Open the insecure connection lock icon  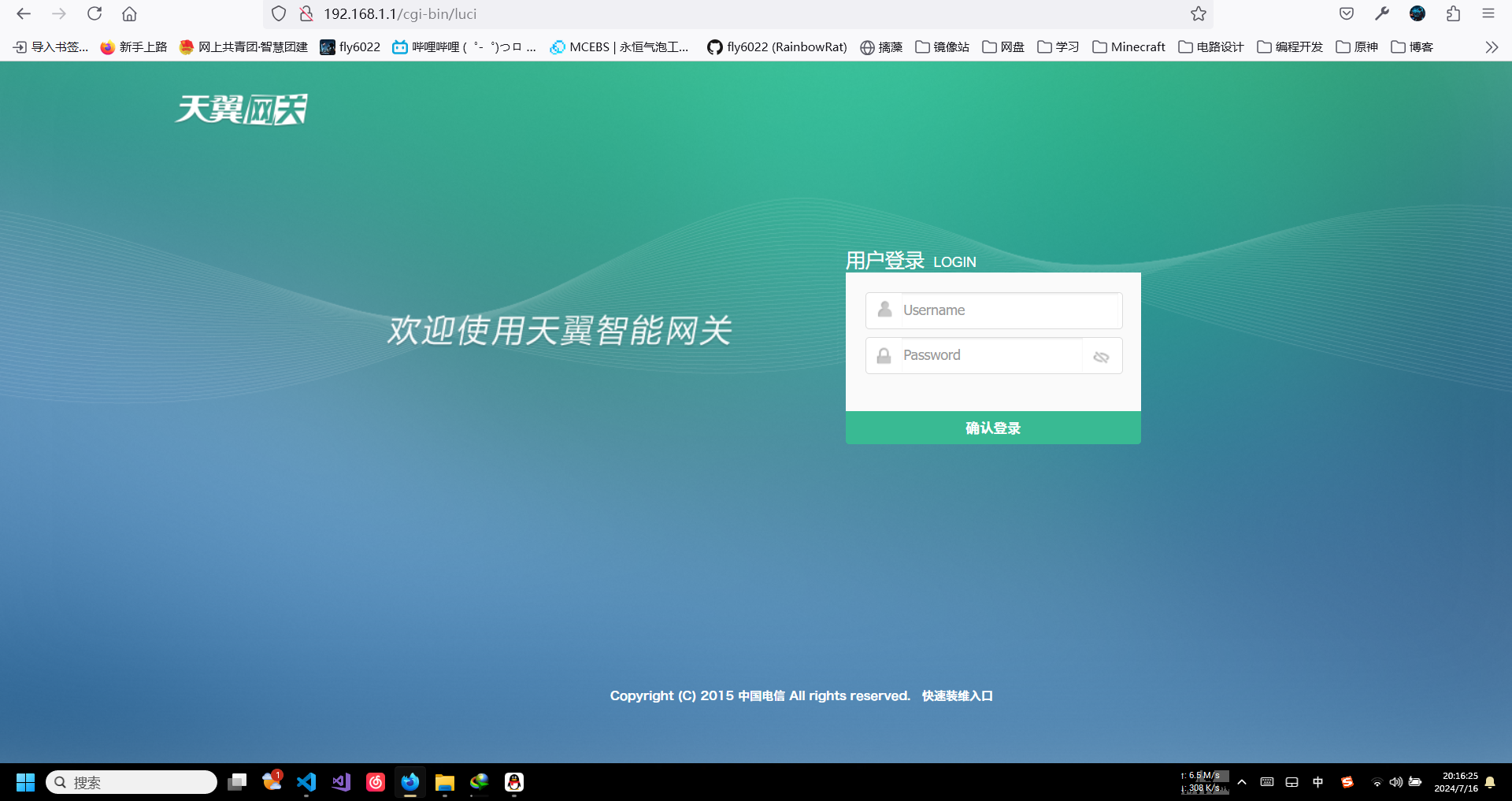306,13
